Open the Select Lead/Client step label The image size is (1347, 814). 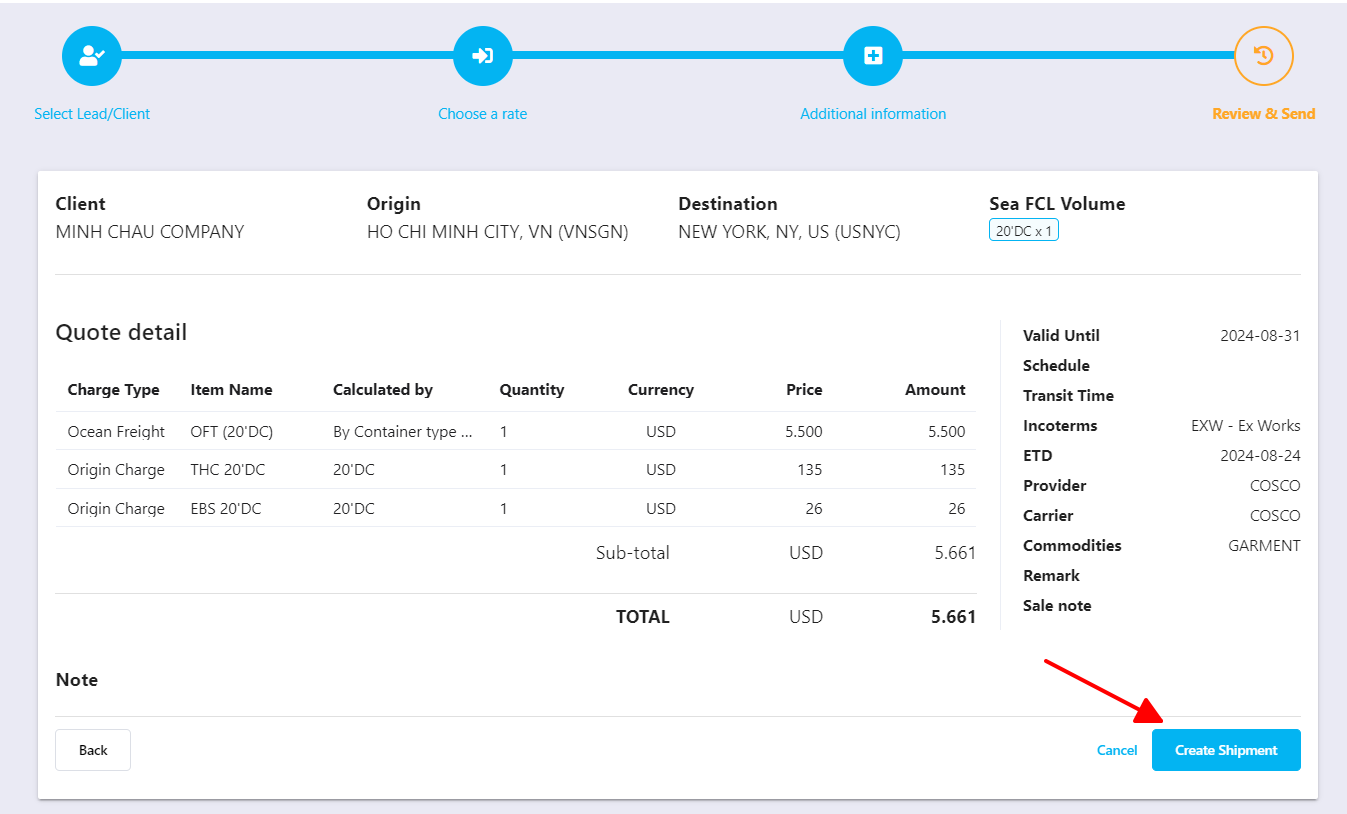[x=92, y=114]
